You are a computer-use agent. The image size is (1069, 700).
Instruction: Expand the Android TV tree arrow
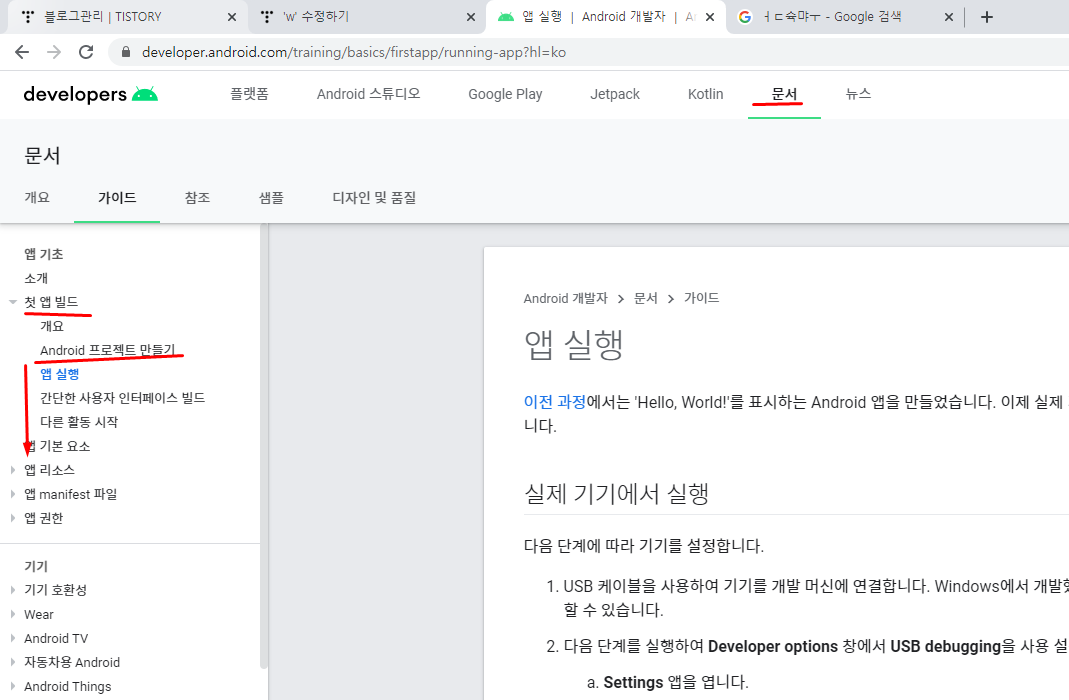point(12,638)
